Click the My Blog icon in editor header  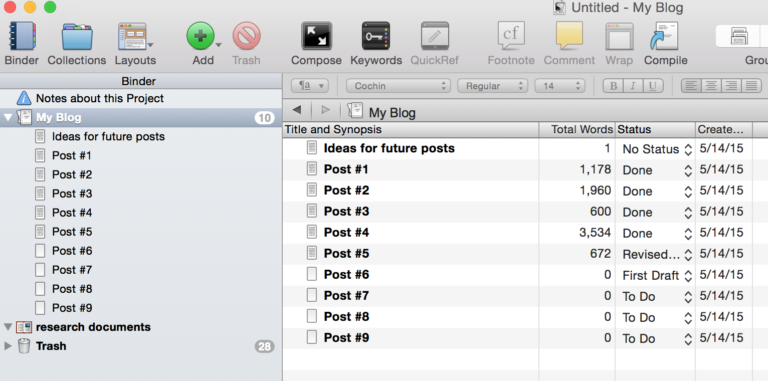click(355, 111)
